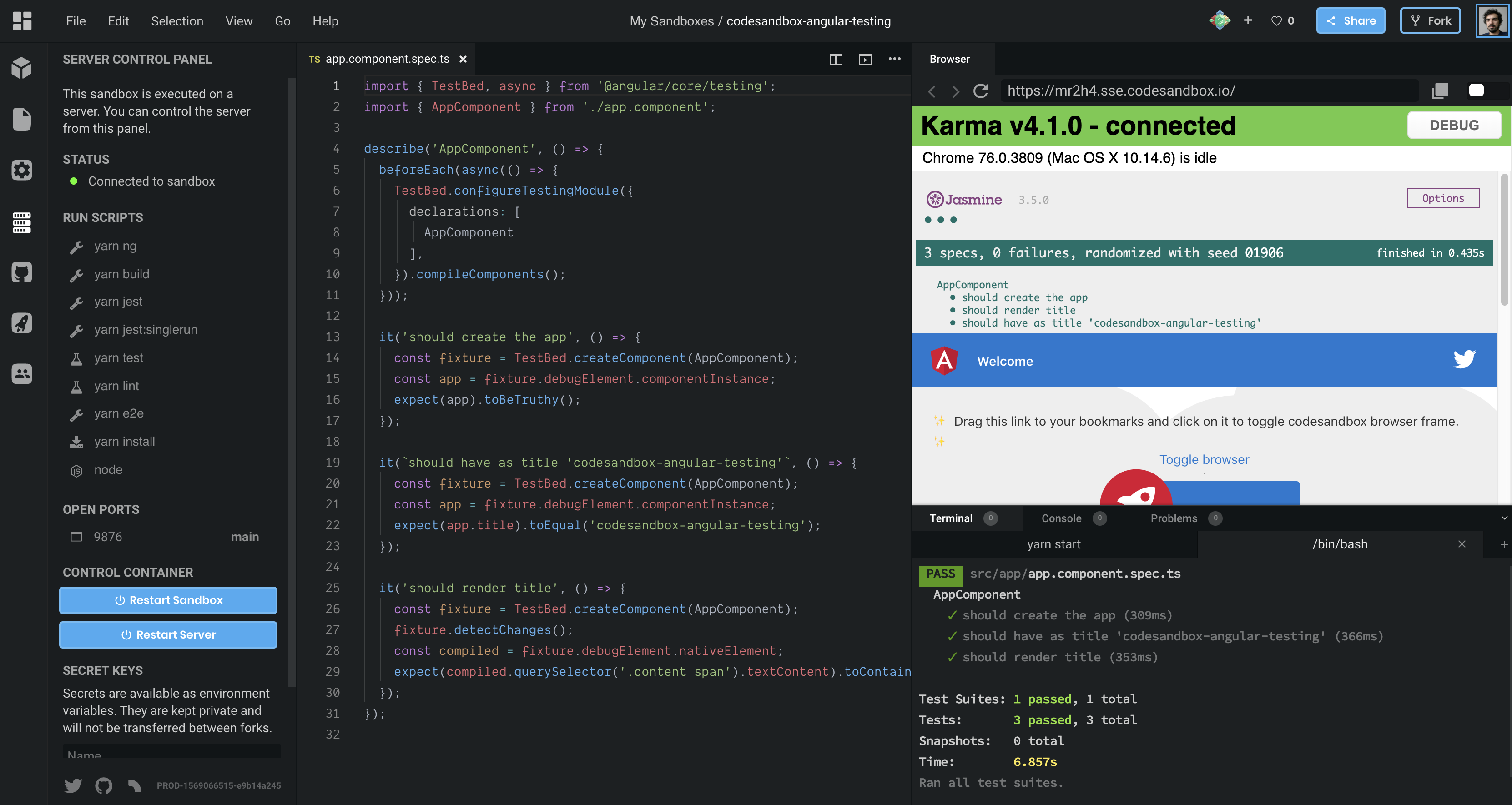Open the View menu
The height and width of the screenshot is (805, 1512).
pos(239,21)
